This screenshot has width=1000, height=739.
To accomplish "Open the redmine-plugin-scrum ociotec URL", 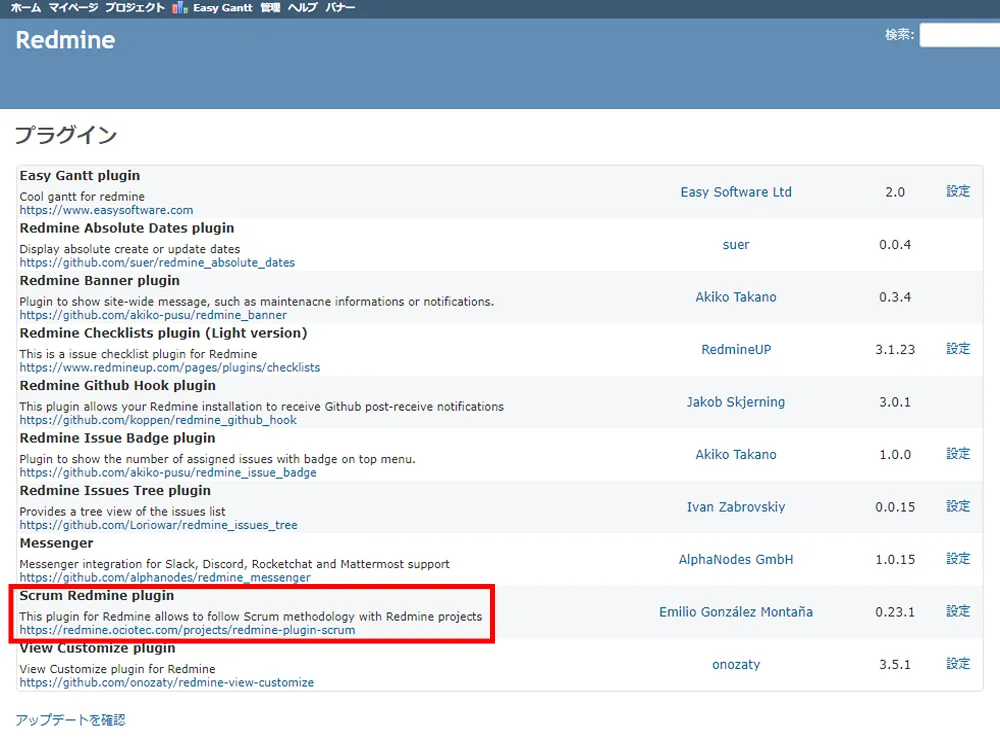I will 187,630.
